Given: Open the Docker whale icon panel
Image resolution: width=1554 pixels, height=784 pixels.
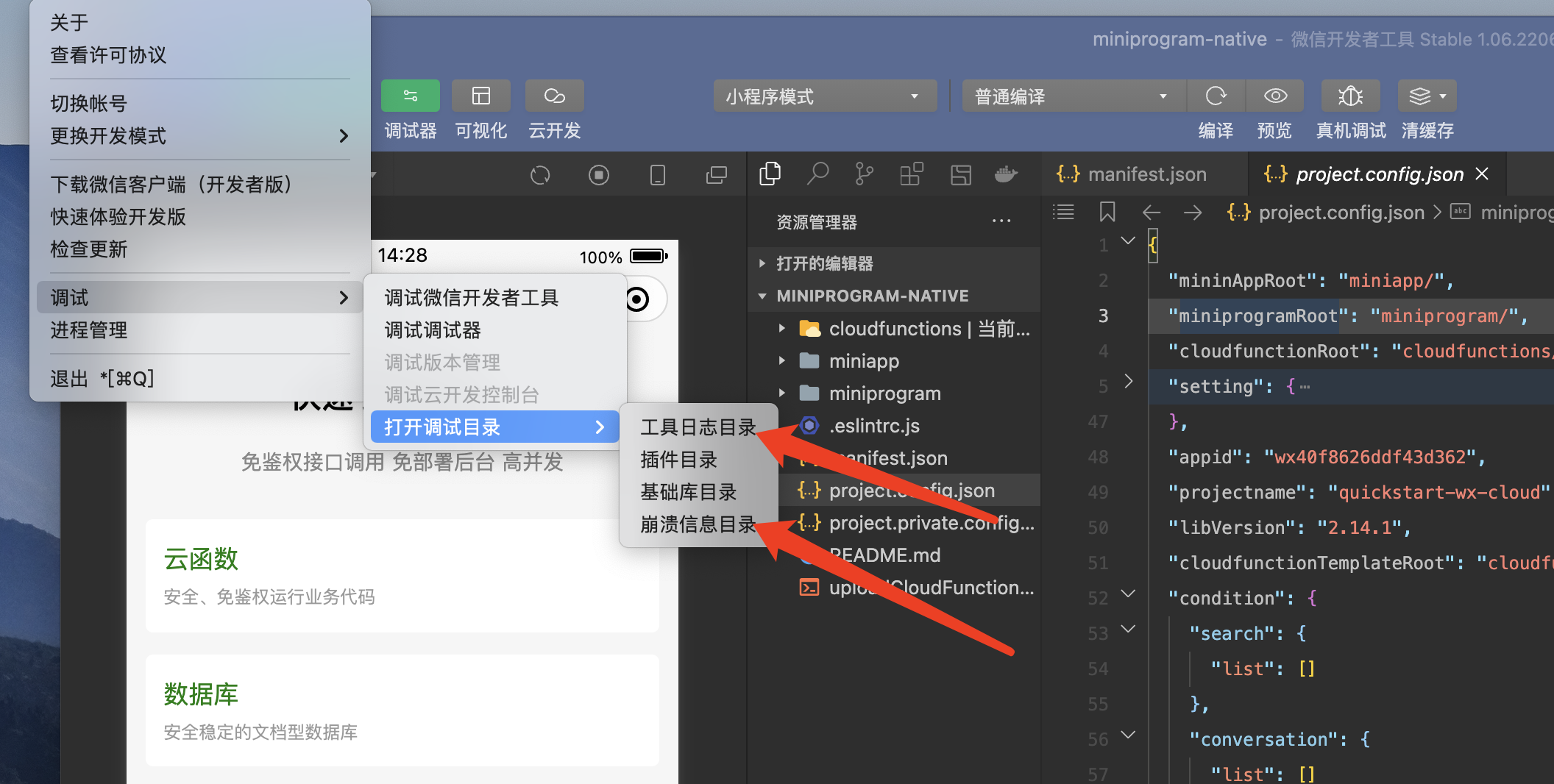Looking at the screenshot, I should (1007, 174).
